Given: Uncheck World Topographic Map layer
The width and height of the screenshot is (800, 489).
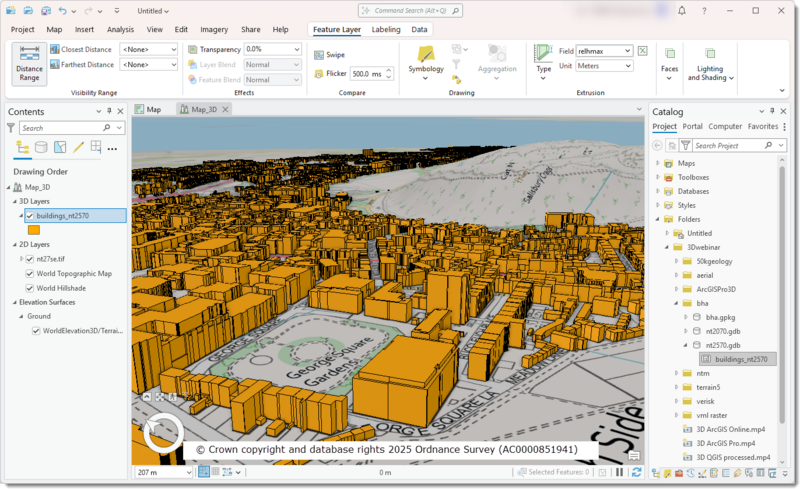Looking at the screenshot, I should click(x=30, y=274).
